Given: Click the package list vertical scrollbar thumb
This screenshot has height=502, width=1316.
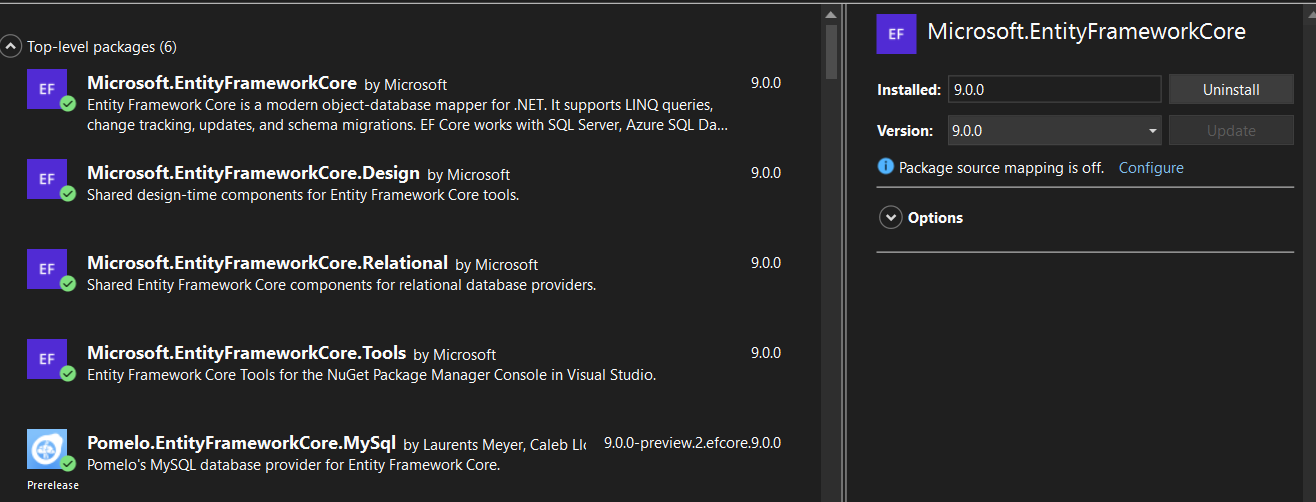Looking at the screenshot, I should click(x=830, y=50).
